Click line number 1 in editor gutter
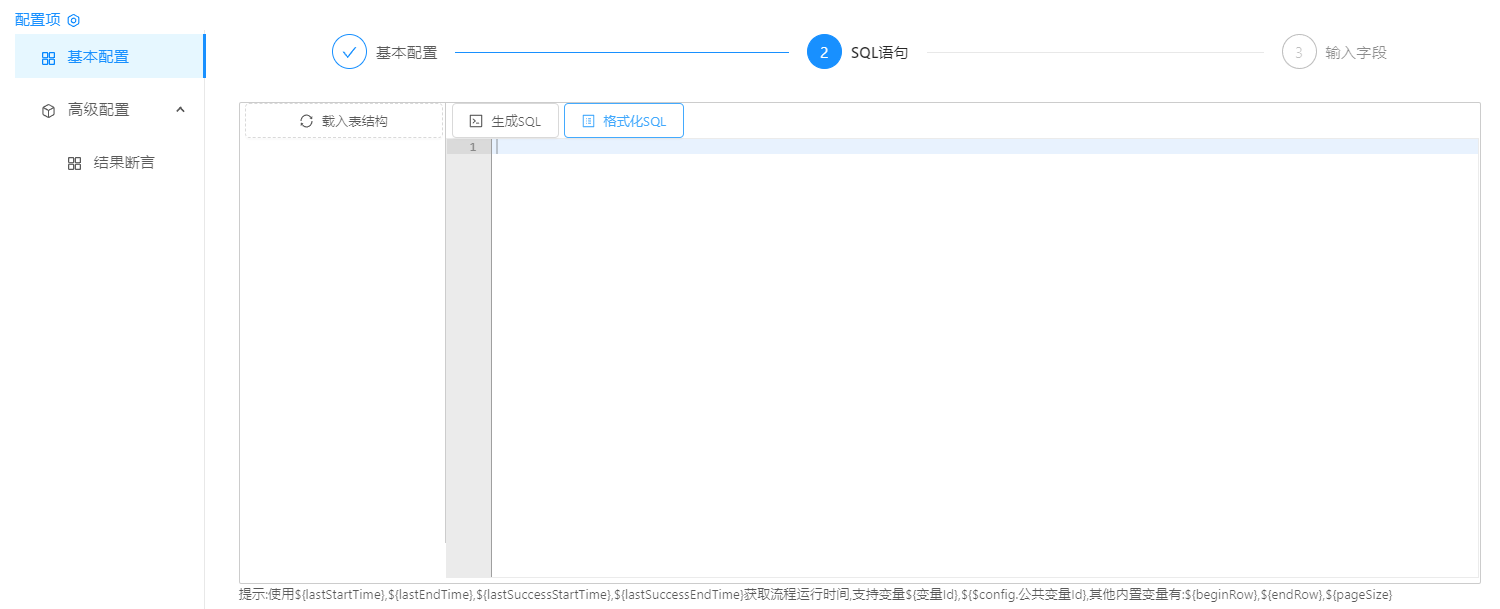Viewport: 1500px width, 609px height. [x=472, y=147]
